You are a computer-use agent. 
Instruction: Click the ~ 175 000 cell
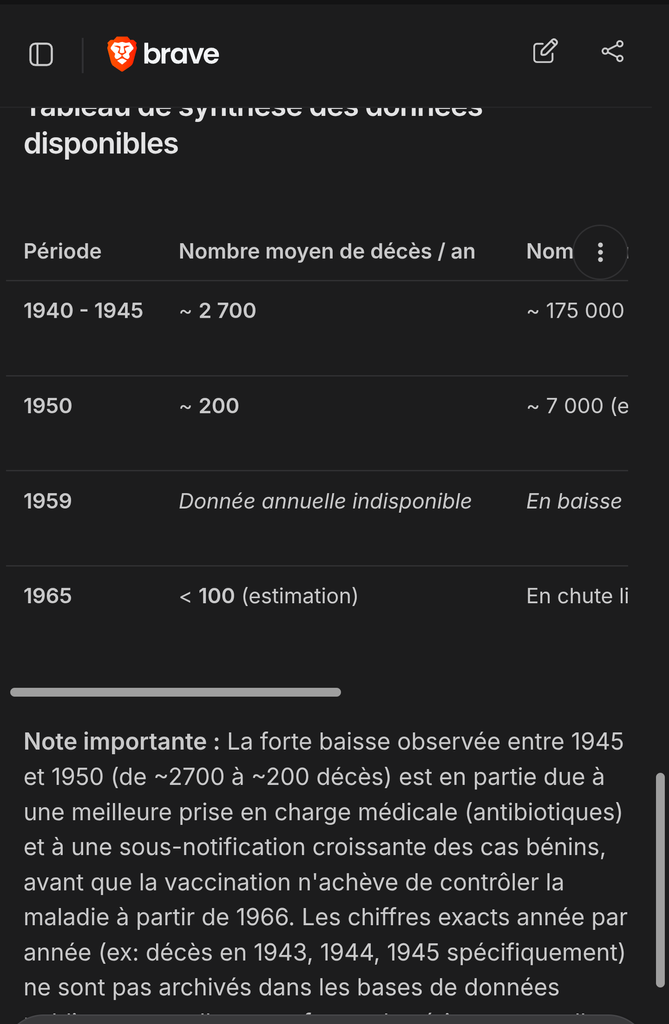[x=576, y=311]
